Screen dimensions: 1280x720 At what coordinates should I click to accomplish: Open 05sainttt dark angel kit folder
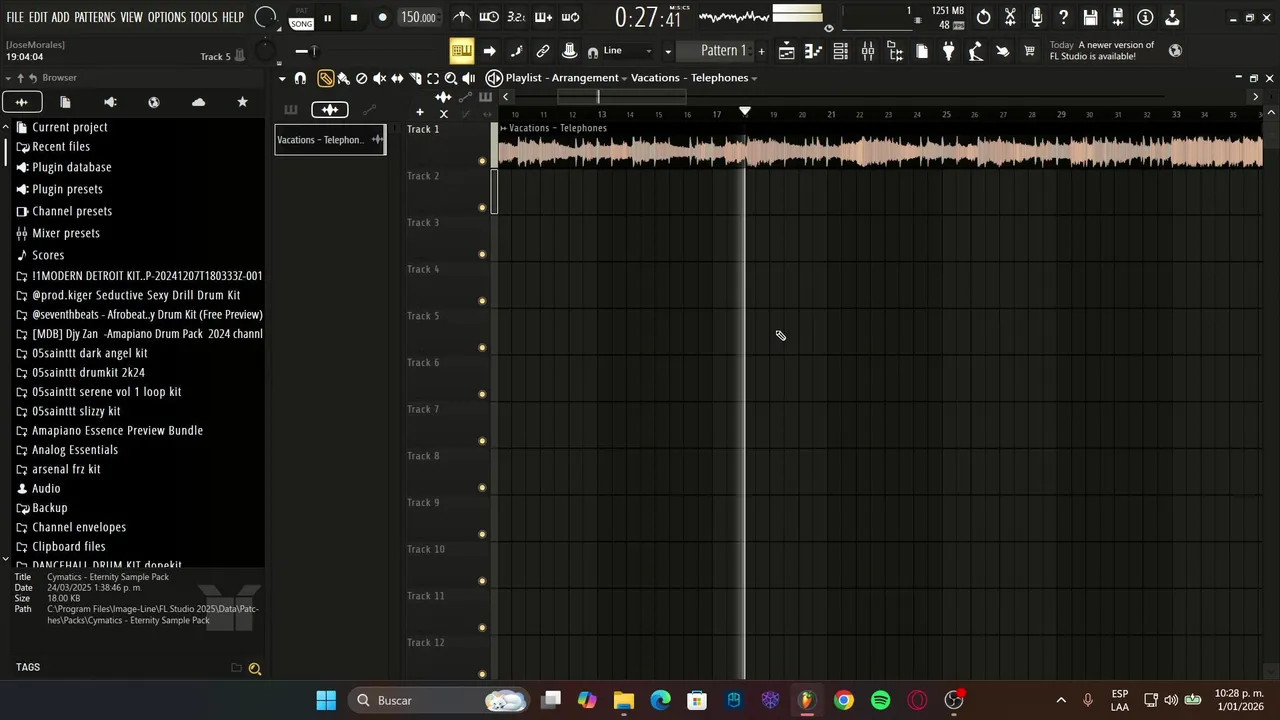tap(82, 353)
